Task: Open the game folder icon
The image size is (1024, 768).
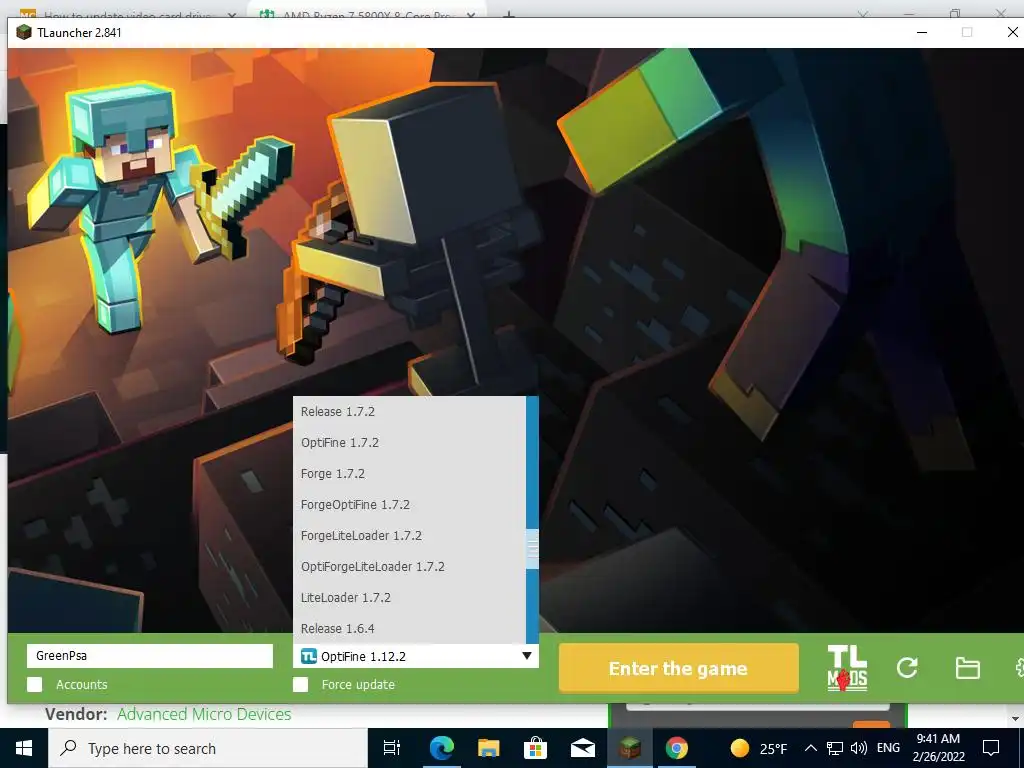Action: coord(967,668)
